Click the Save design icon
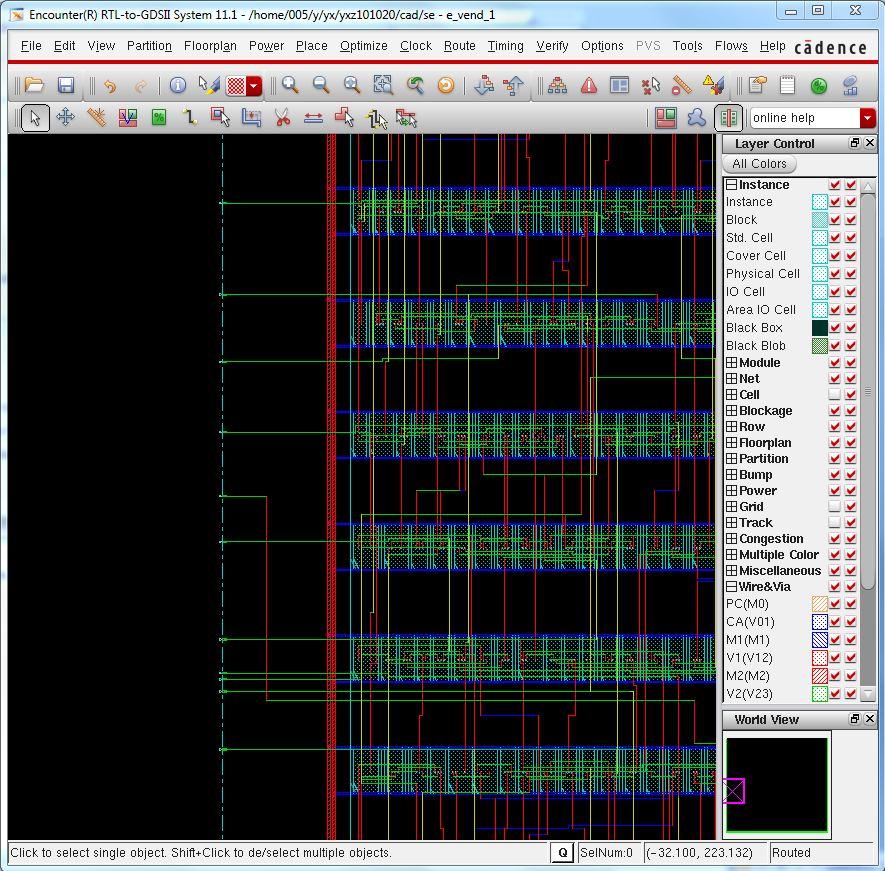 [x=66, y=86]
